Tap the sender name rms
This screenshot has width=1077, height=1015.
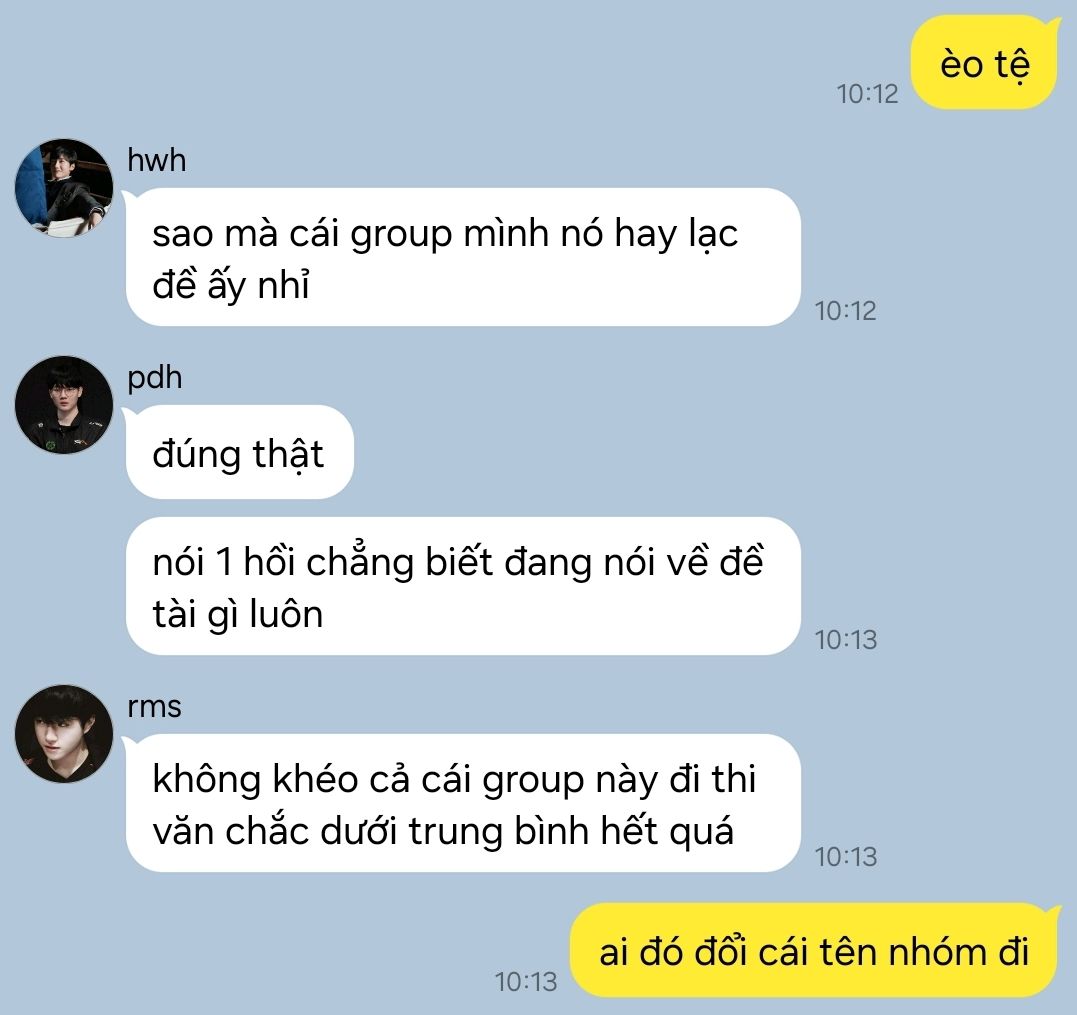click(x=155, y=706)
